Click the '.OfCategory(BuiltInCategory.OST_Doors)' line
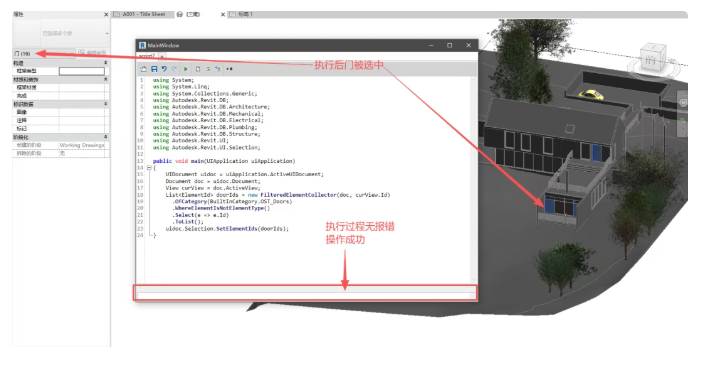The width and height of the screenshot is (705, 372). (x=232, y=202)
